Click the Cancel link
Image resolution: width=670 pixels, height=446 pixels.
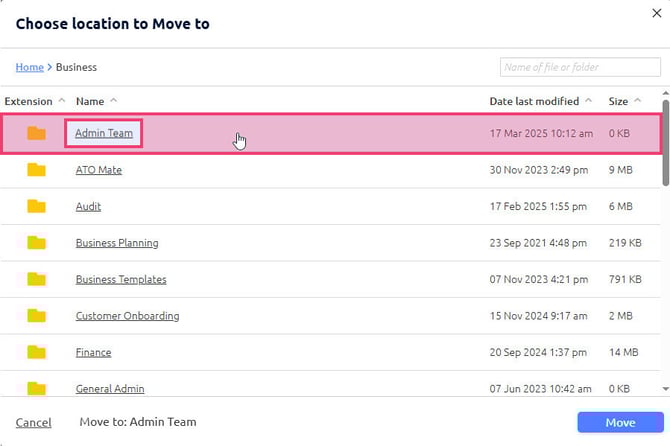33,423
